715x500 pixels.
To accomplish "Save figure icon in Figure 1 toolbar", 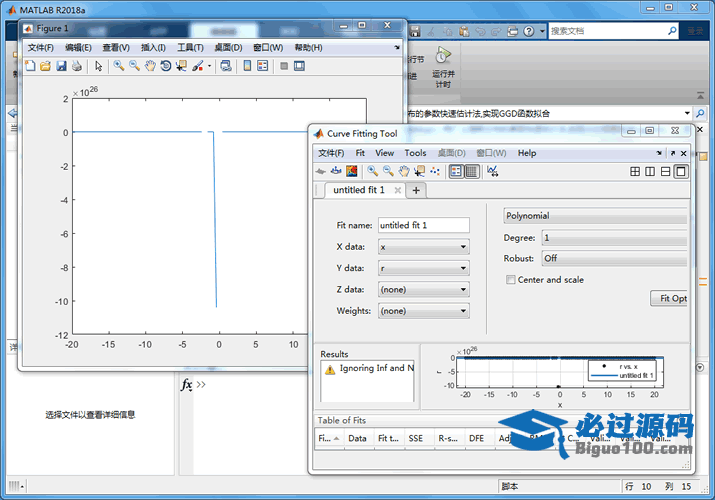I will [x=61, y=66].
